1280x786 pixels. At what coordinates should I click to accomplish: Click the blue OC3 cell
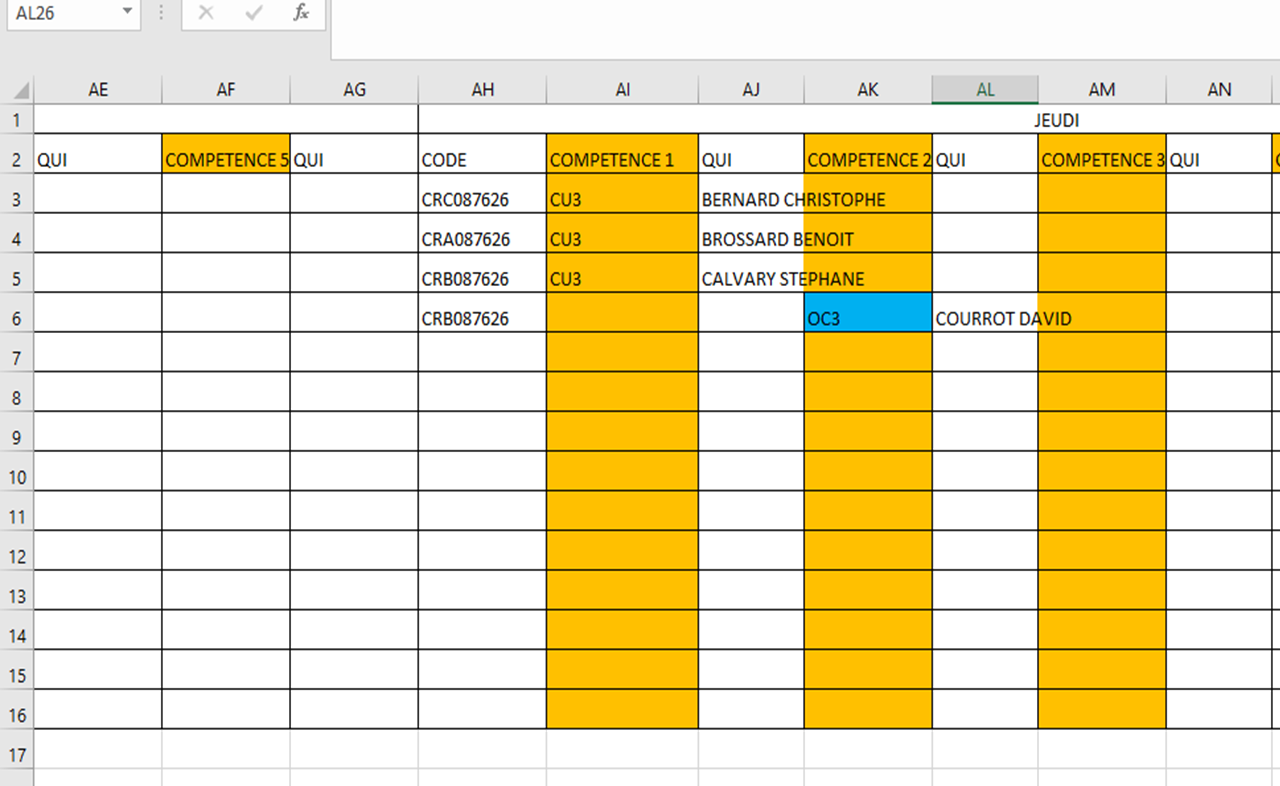pyautogui.click(x=867, y=318)
